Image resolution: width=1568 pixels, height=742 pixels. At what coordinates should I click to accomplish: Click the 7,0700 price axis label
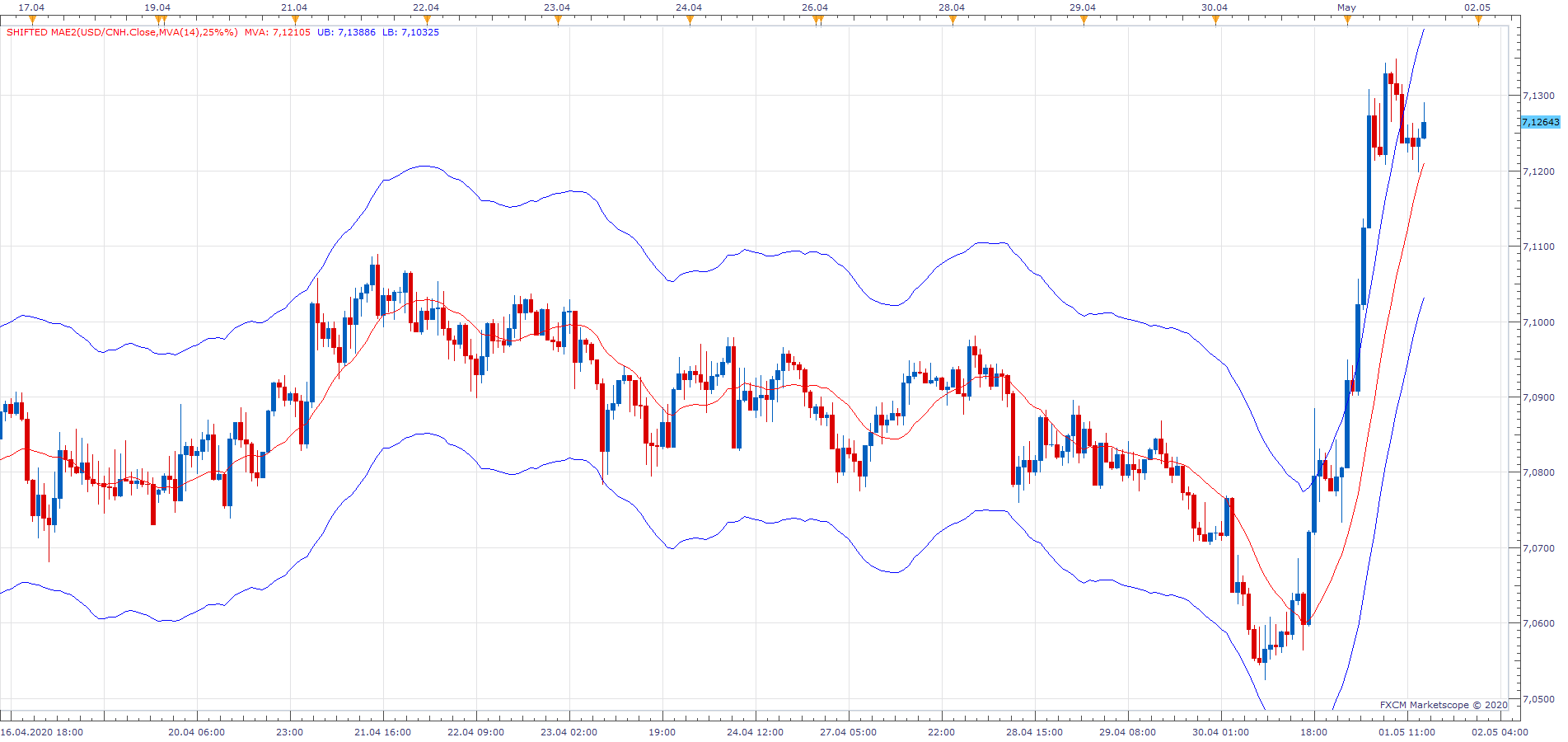click(x=1538, y=548)
